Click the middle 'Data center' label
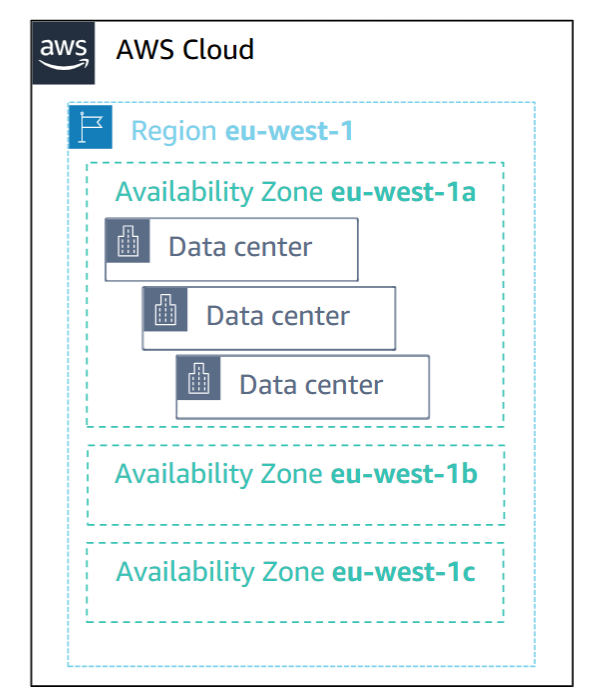Image resolution: width=613 pixels, height=698 pixels. click(x=278, y=316)
